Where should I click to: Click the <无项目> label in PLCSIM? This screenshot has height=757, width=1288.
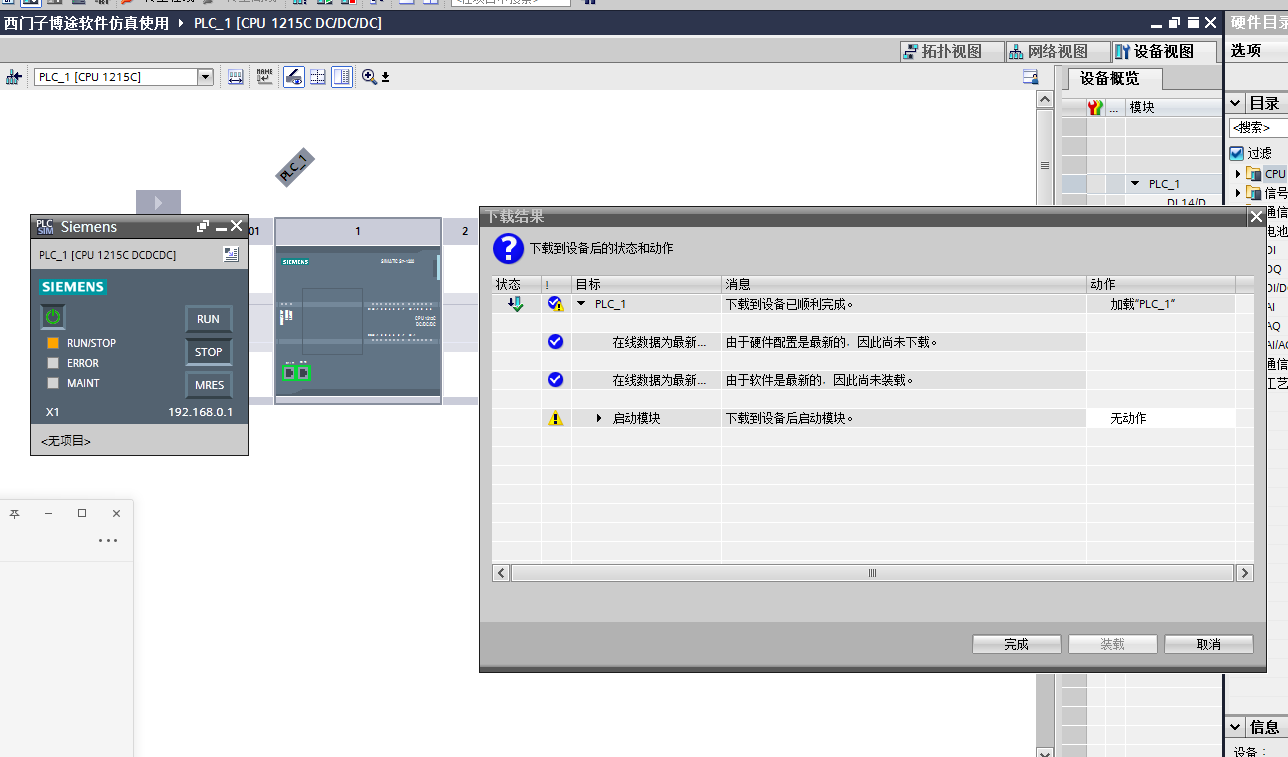click(x=66, y=440)
